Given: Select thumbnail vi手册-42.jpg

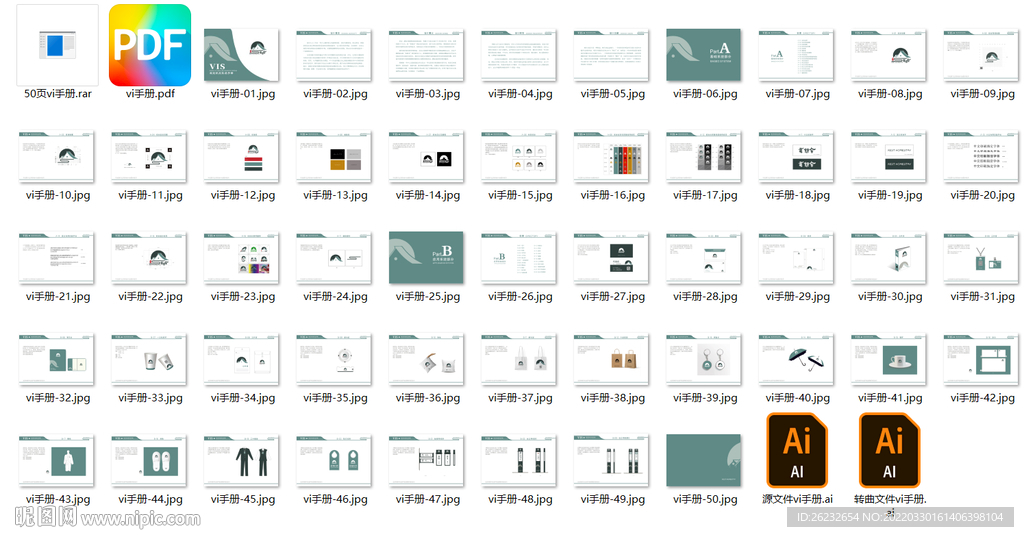Looking at the screenshot, I should coord(982,359).
